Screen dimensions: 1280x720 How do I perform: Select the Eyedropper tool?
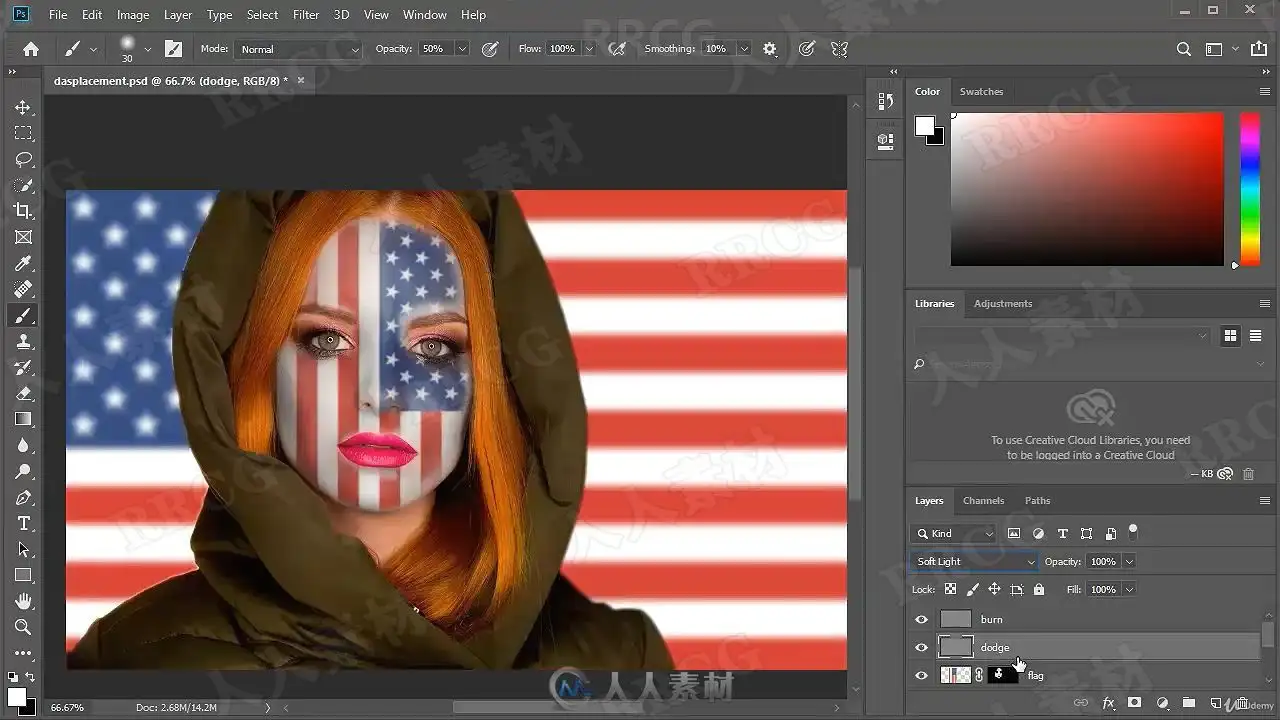(23, 263)
